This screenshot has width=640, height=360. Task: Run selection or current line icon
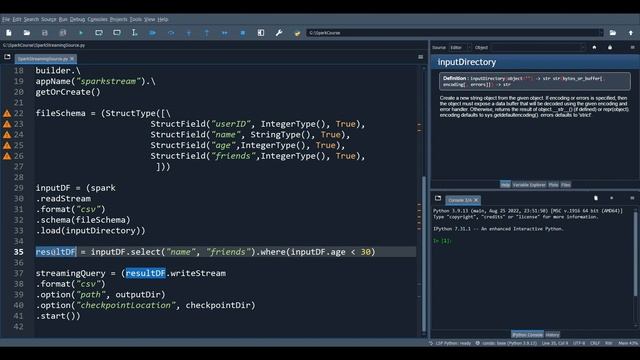[135, 33]
